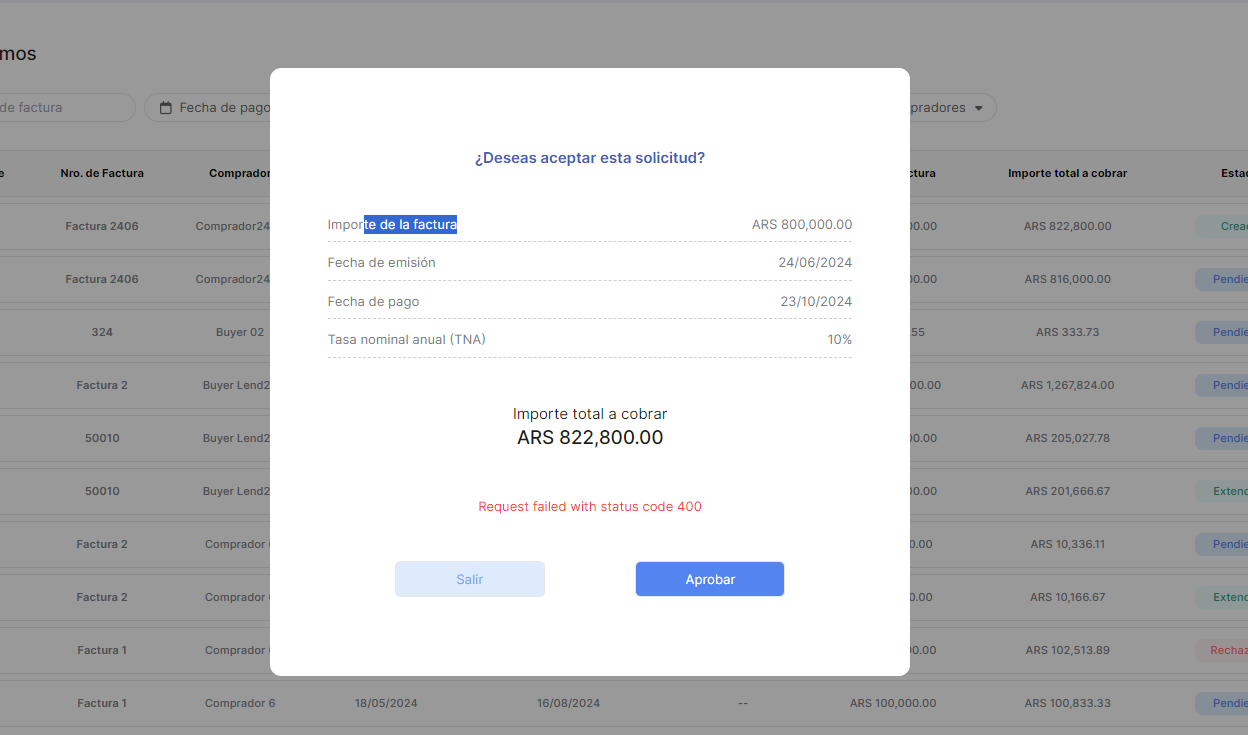This screenshot has height=735, width=1248.
Task: Click the first Factura 2406 row
Action: (102, 226)
